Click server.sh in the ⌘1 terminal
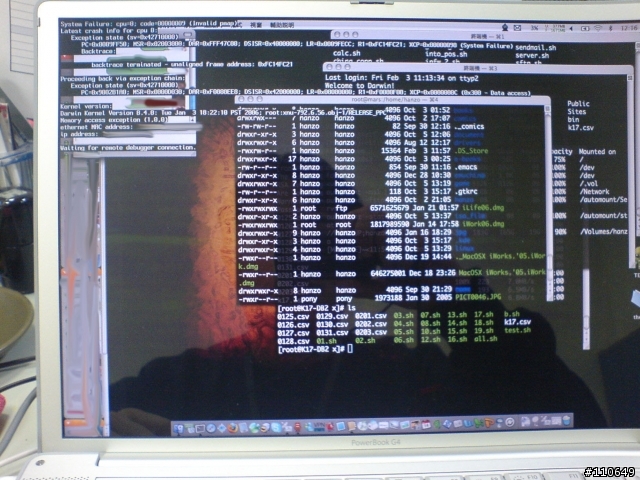 click(x=532, y=55)
